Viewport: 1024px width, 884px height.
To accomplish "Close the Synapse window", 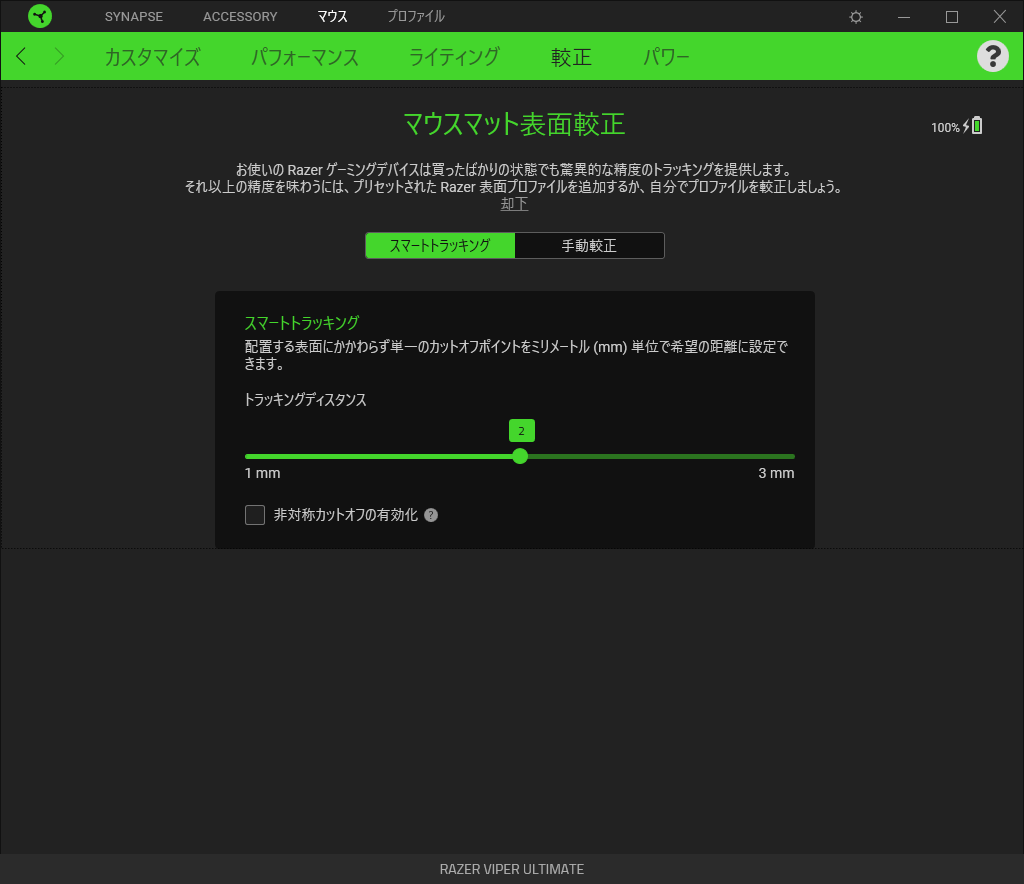I will tap(999, 16).
